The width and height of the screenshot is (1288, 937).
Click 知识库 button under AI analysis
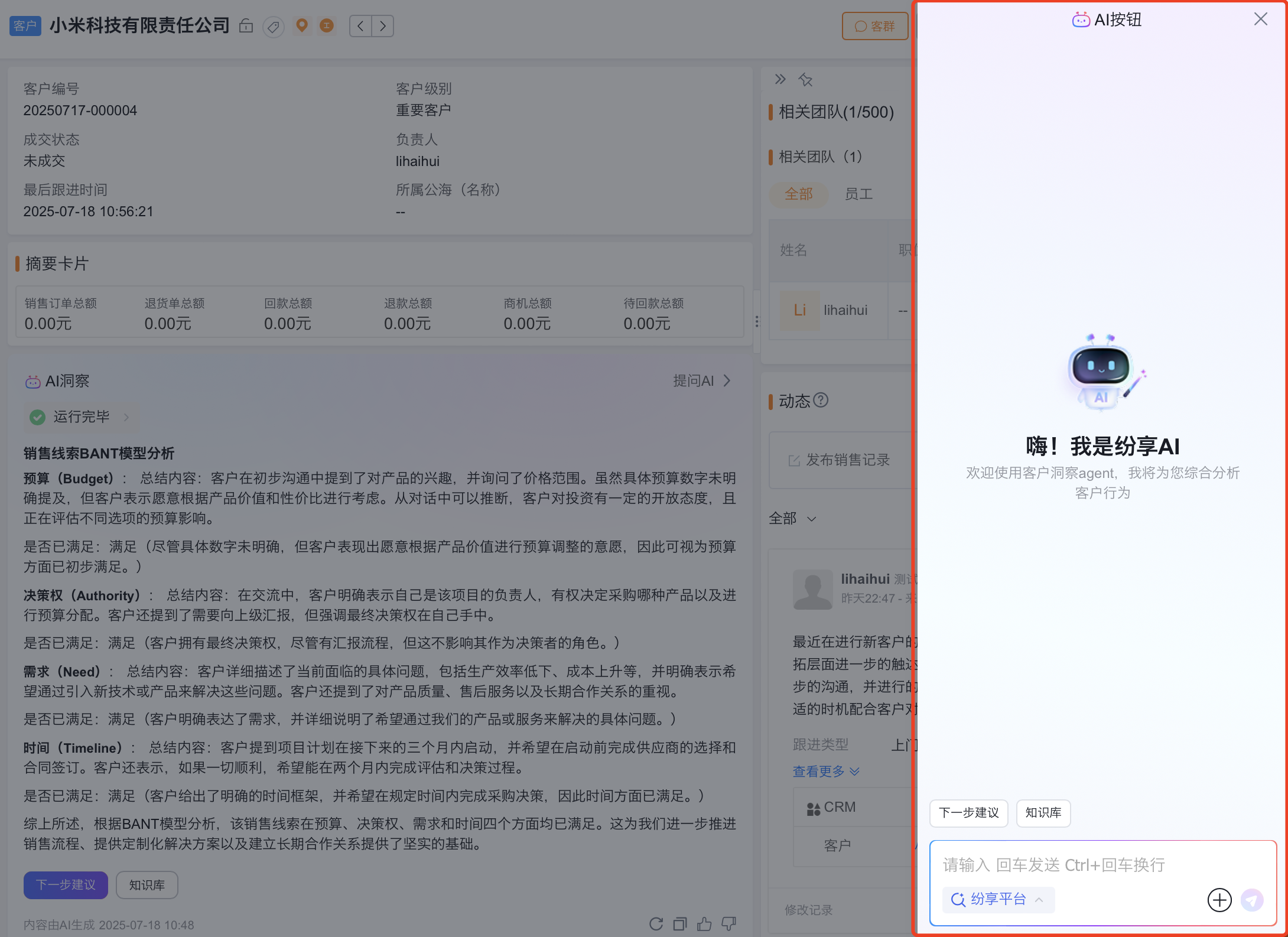pyautogui.click(x=147, y=885)
